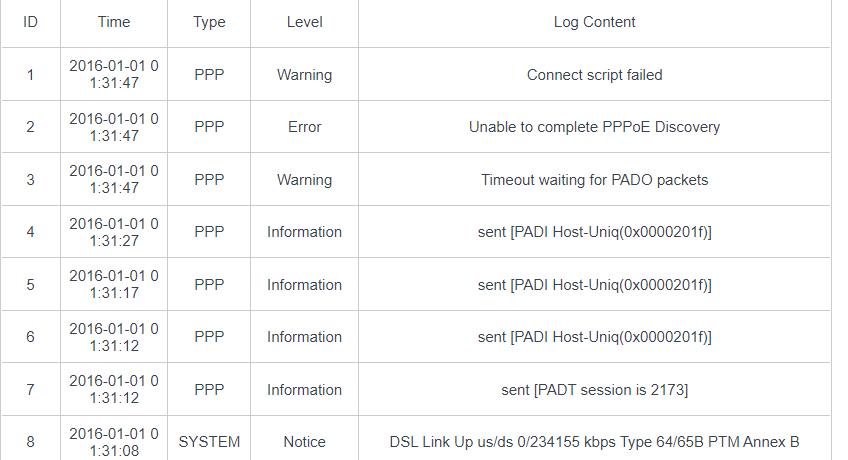Click the Error level cell in row 2
The height and width of the screenshot is (460, 848).
click(304, 127)
